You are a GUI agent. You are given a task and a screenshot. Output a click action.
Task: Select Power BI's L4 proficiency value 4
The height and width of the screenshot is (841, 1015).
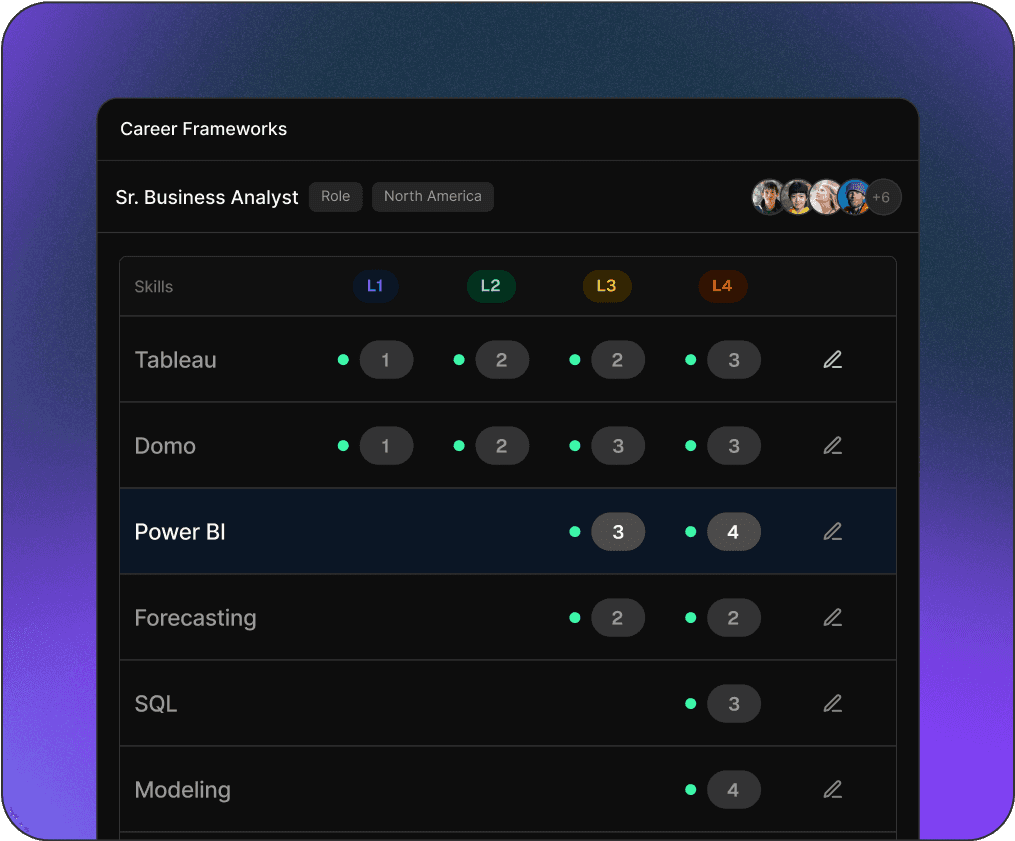[x=733, y=532]
